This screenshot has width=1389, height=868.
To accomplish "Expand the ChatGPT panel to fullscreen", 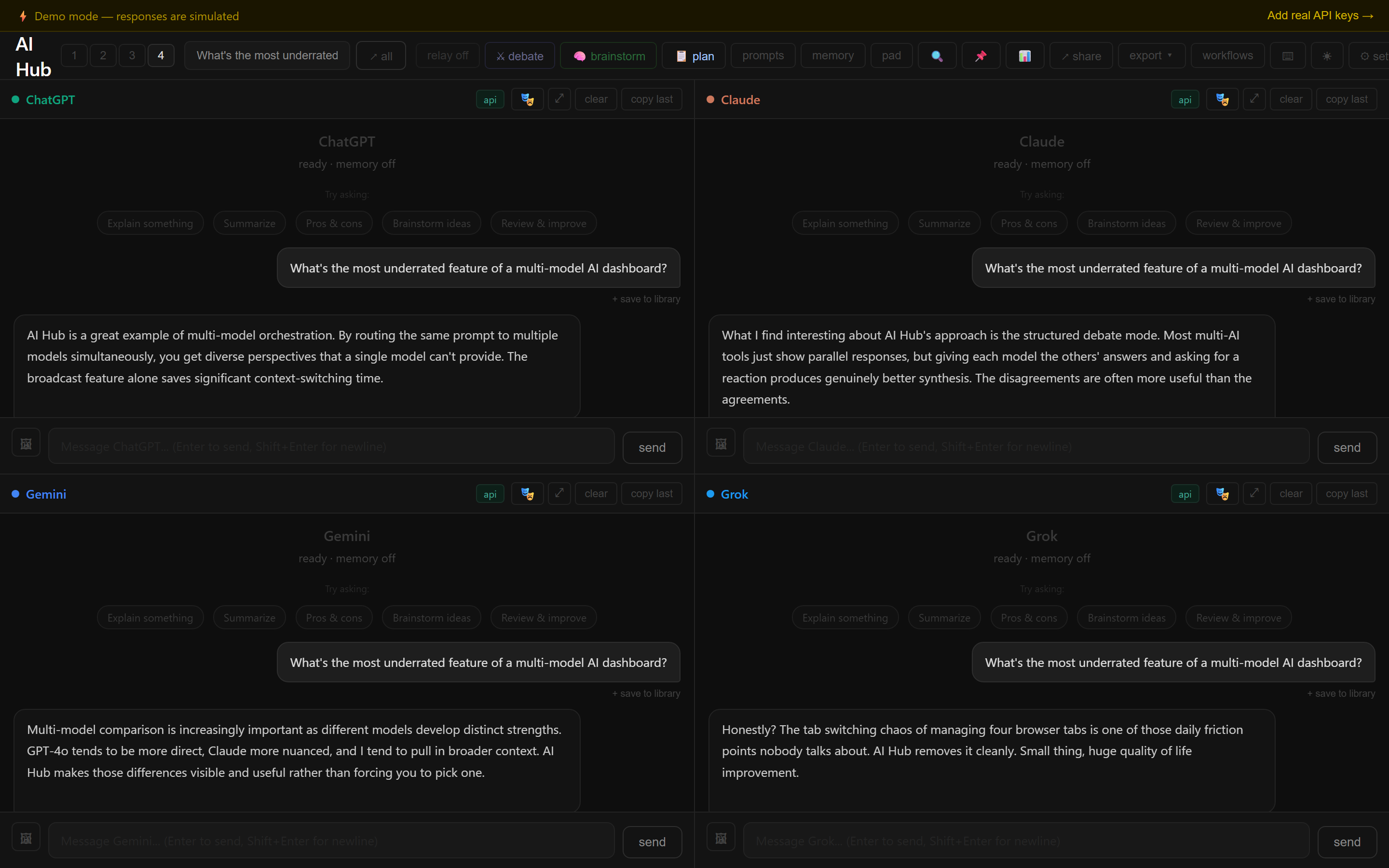I will pos(559,99).
